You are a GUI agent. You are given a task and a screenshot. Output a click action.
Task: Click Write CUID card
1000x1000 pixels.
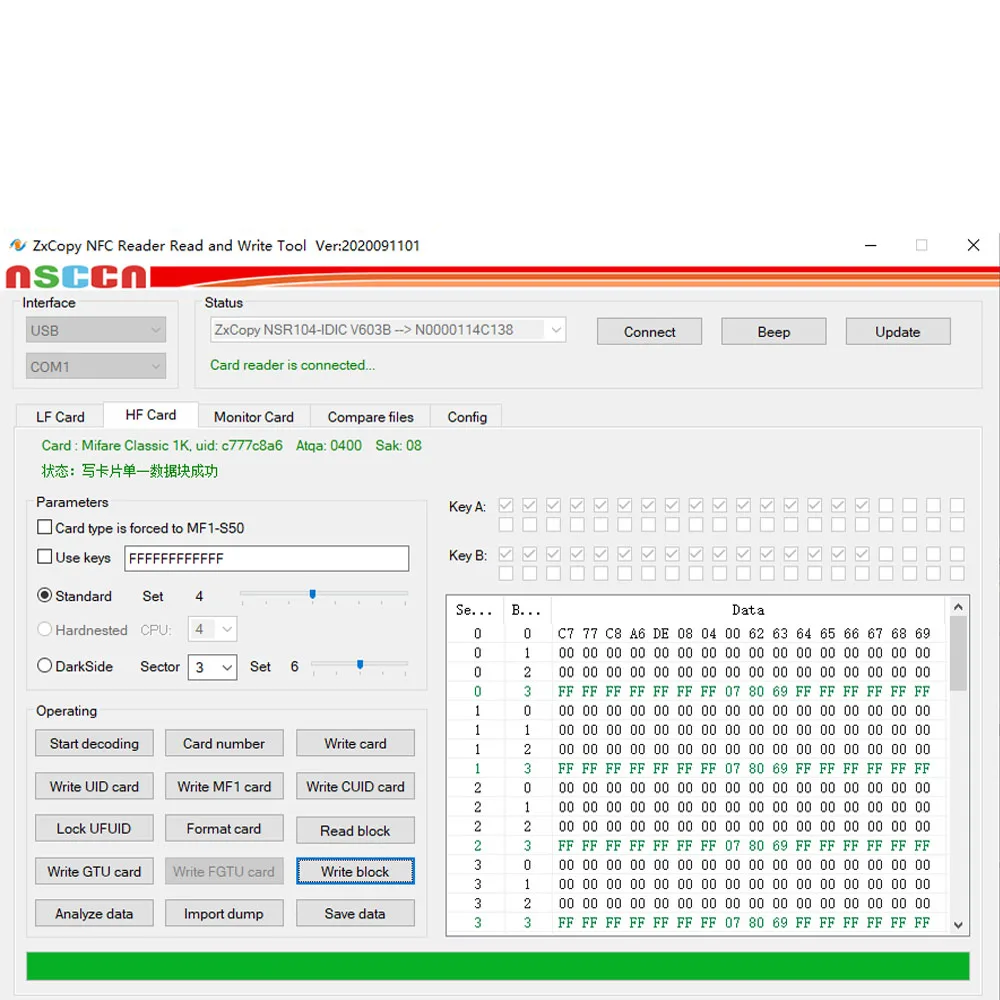click(x=355, y=786)
